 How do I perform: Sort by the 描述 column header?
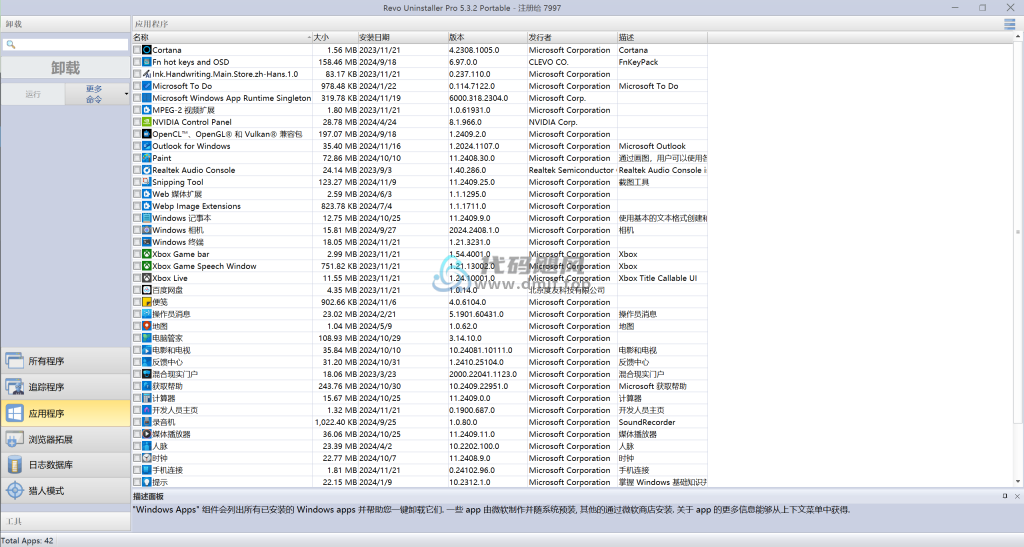[x=662, y=37]
